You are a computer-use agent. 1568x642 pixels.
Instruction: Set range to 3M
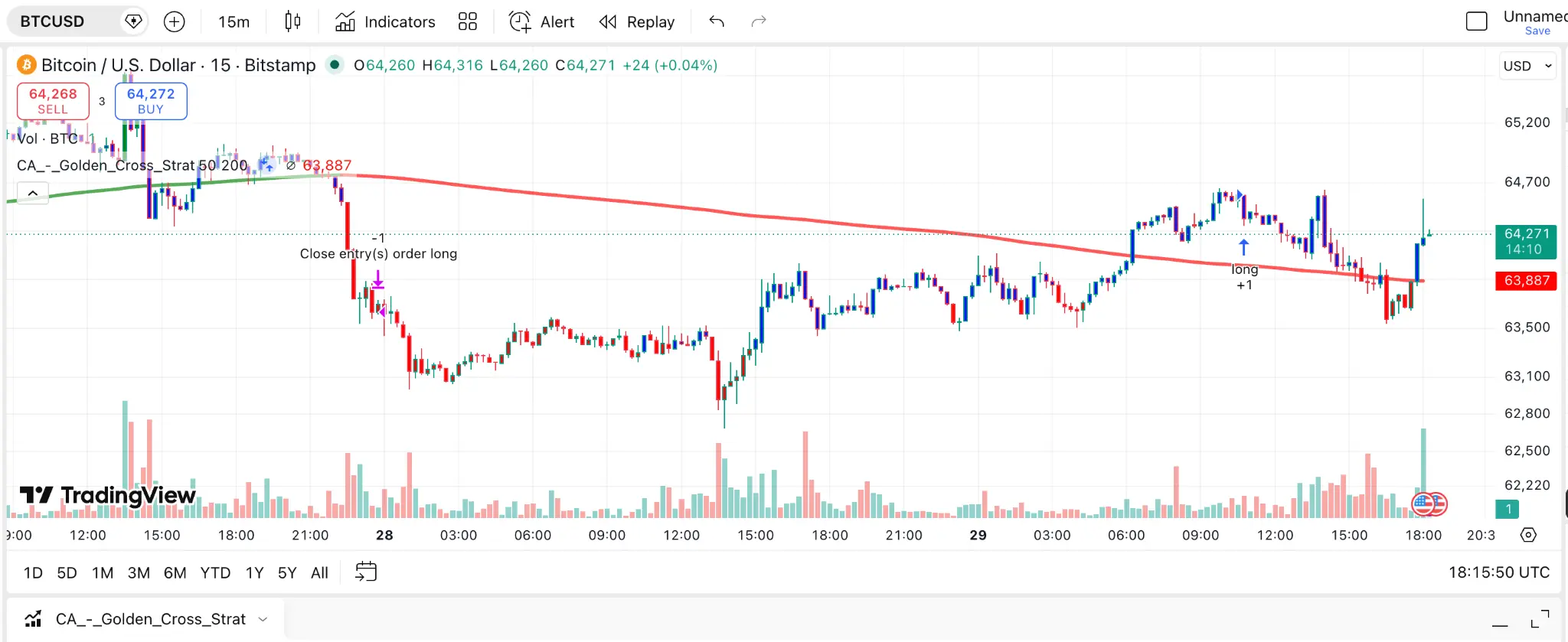[139, 572]
